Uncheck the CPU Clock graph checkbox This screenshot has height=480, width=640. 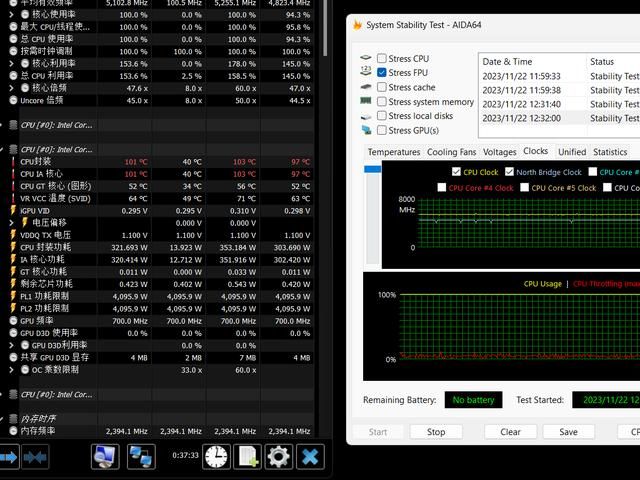point(456,172)
